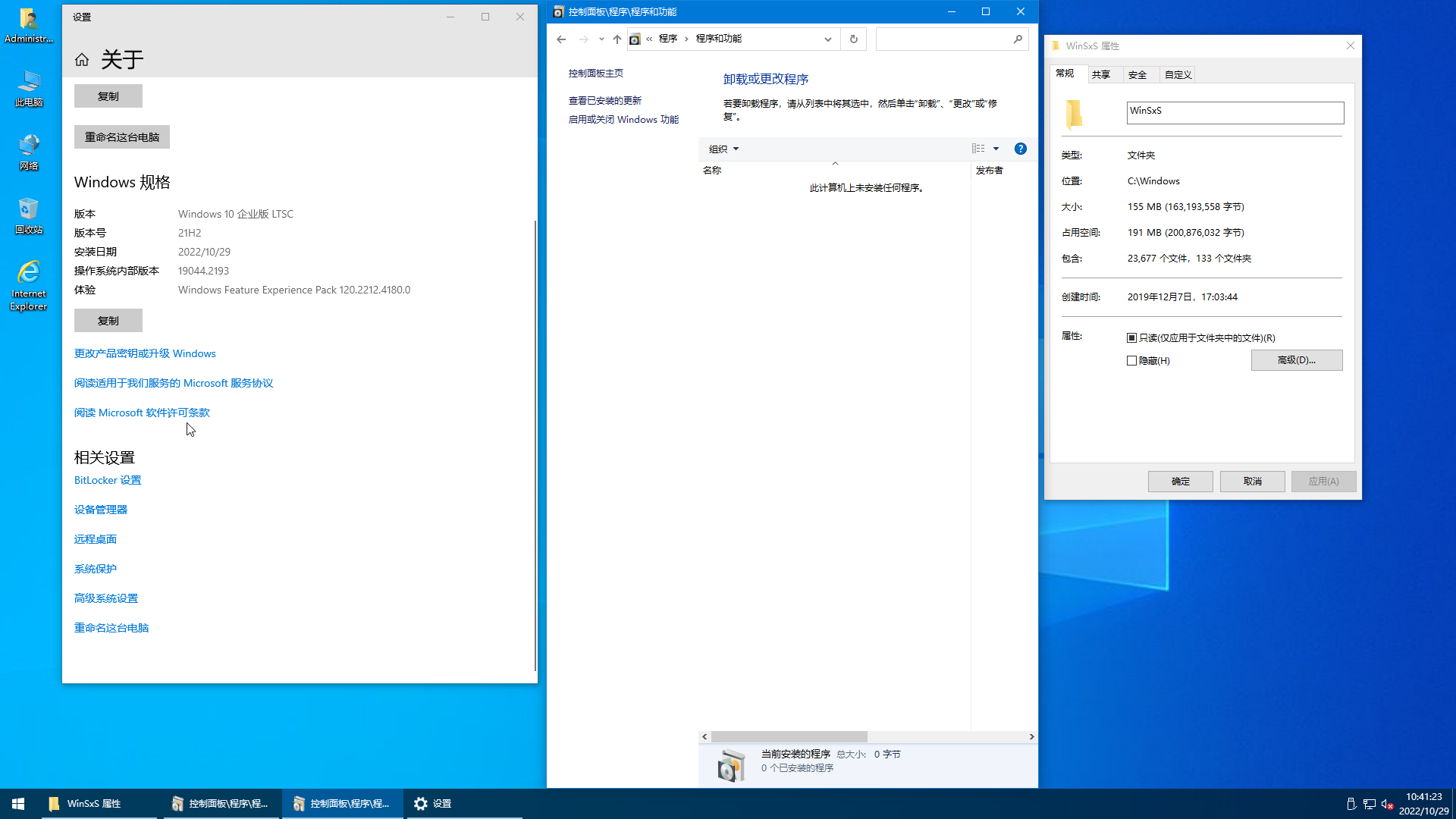The height and width of the screenshot is (819, 1456).
Task: Click the network tray icon
Action: 1370,804
